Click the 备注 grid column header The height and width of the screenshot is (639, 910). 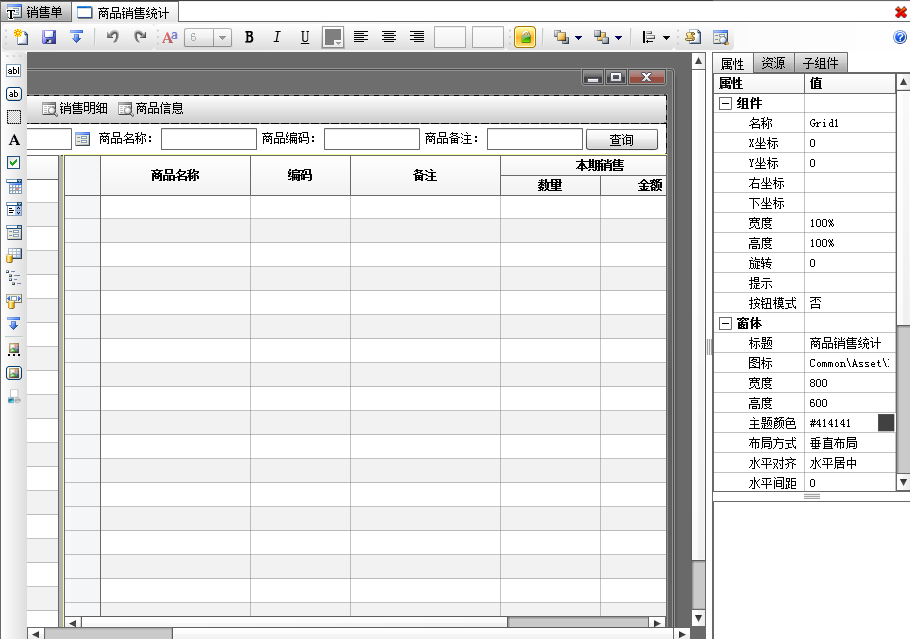(x=425, y=175)
